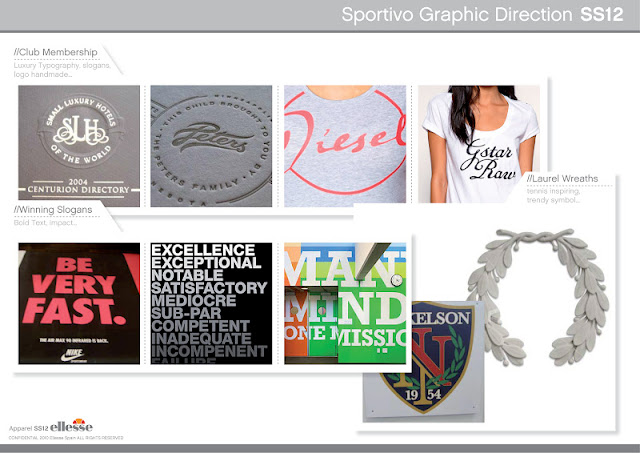This screenshot has width=640, height=453.
Task: Click the Gstar Raw white t-shirt photo
Action: (x=478, y=144)
